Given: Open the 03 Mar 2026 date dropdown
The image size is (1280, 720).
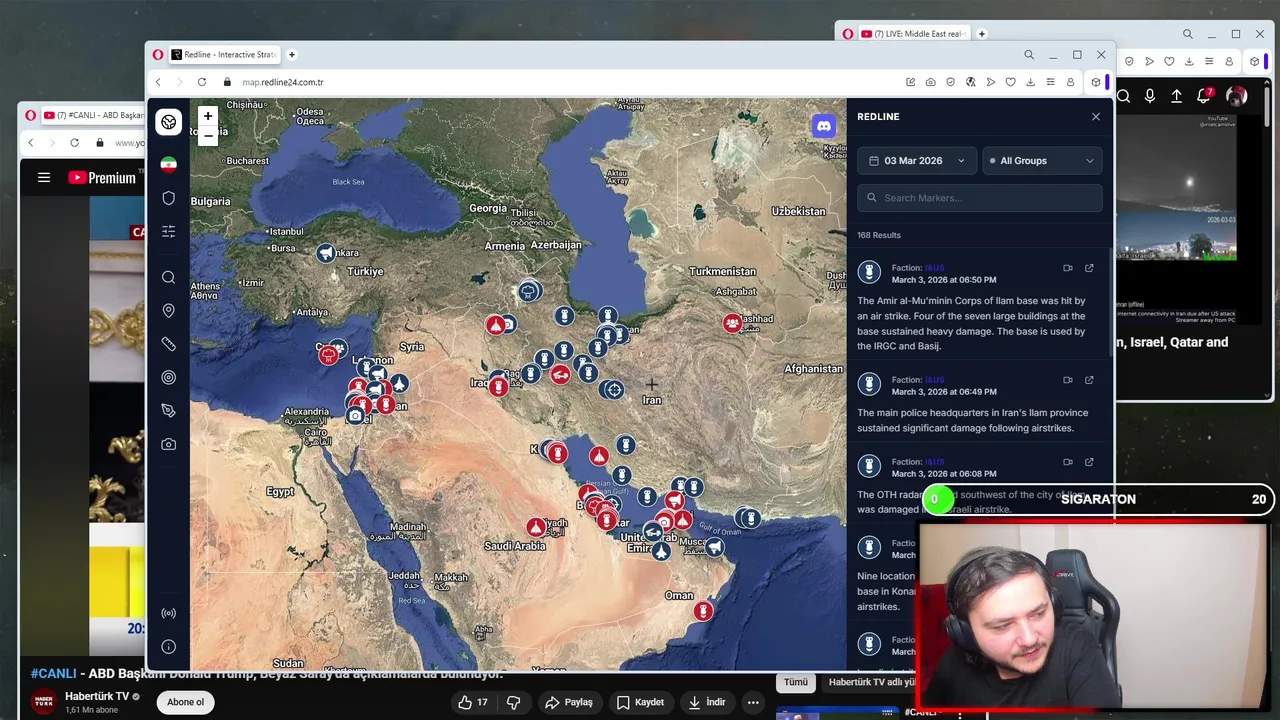Looking at the screenshot, I should (917, 161).
